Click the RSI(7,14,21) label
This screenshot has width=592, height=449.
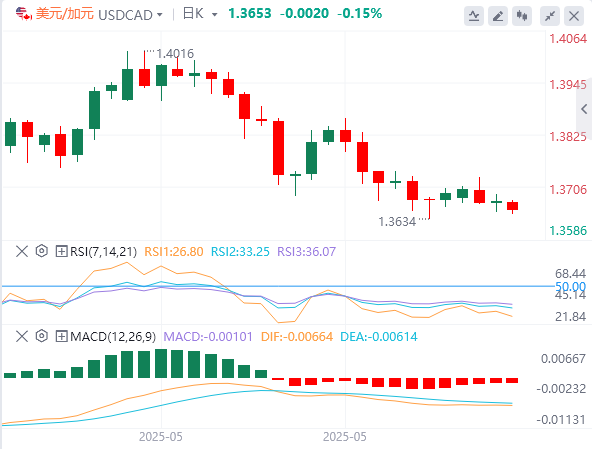pyautogui.click(x=103, y=252)
